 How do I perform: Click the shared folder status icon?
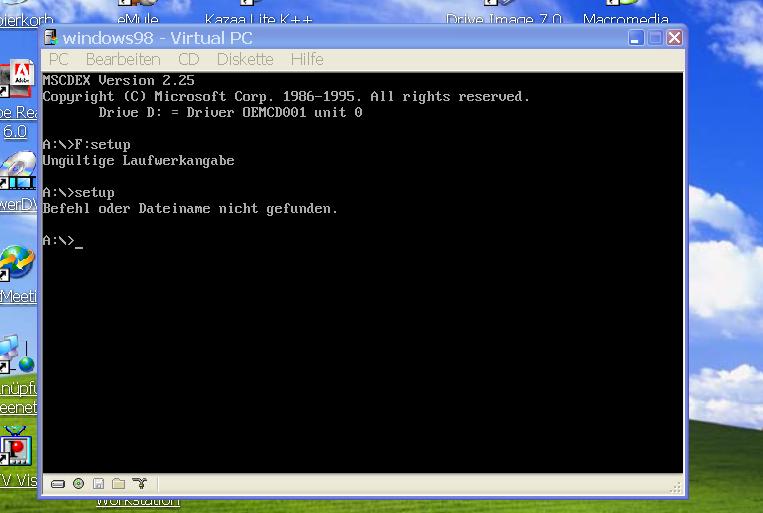118,483
